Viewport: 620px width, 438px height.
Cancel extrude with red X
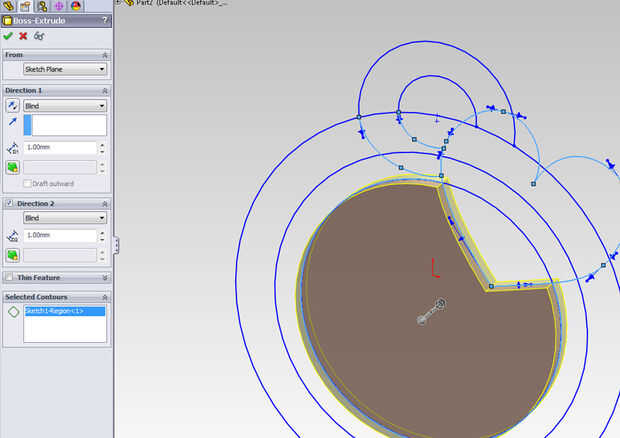tap(23, 36)
